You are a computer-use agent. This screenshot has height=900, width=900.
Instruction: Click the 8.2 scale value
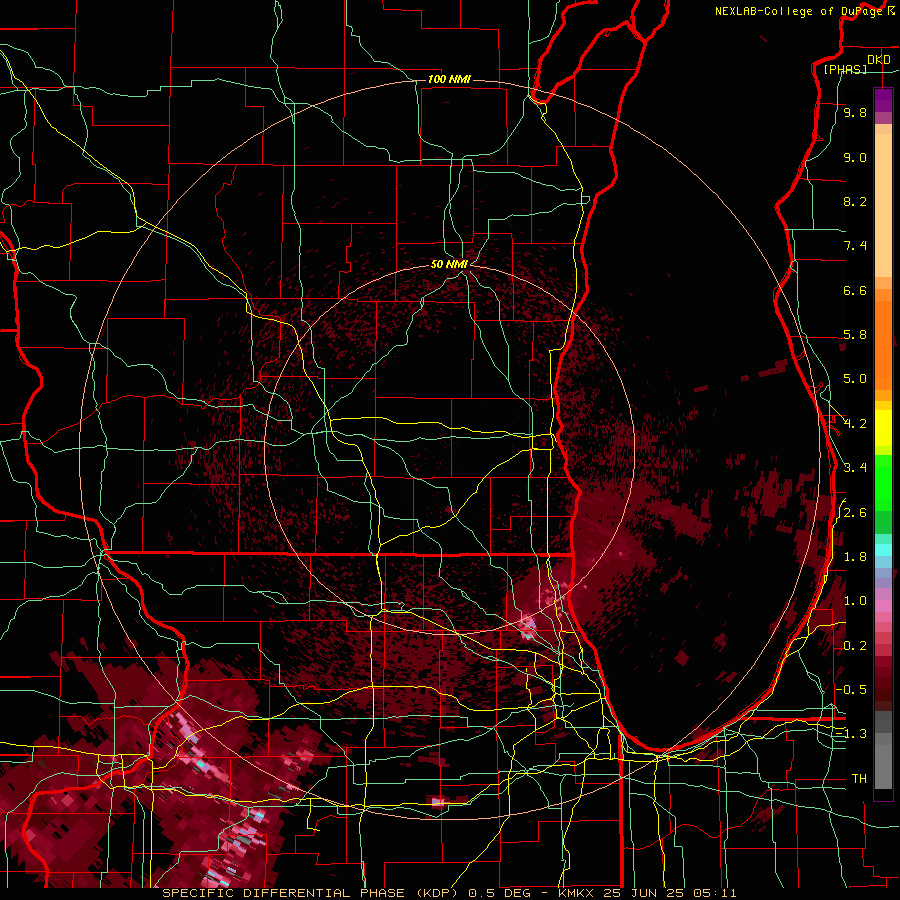(855, 201)
